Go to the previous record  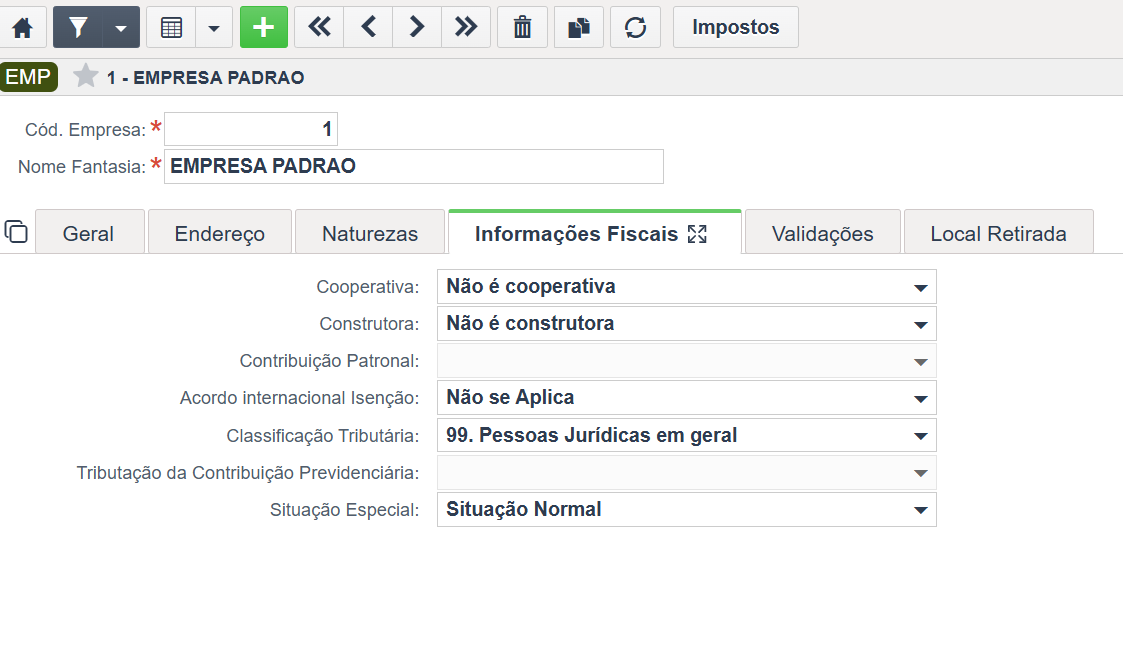pos(368,27)
